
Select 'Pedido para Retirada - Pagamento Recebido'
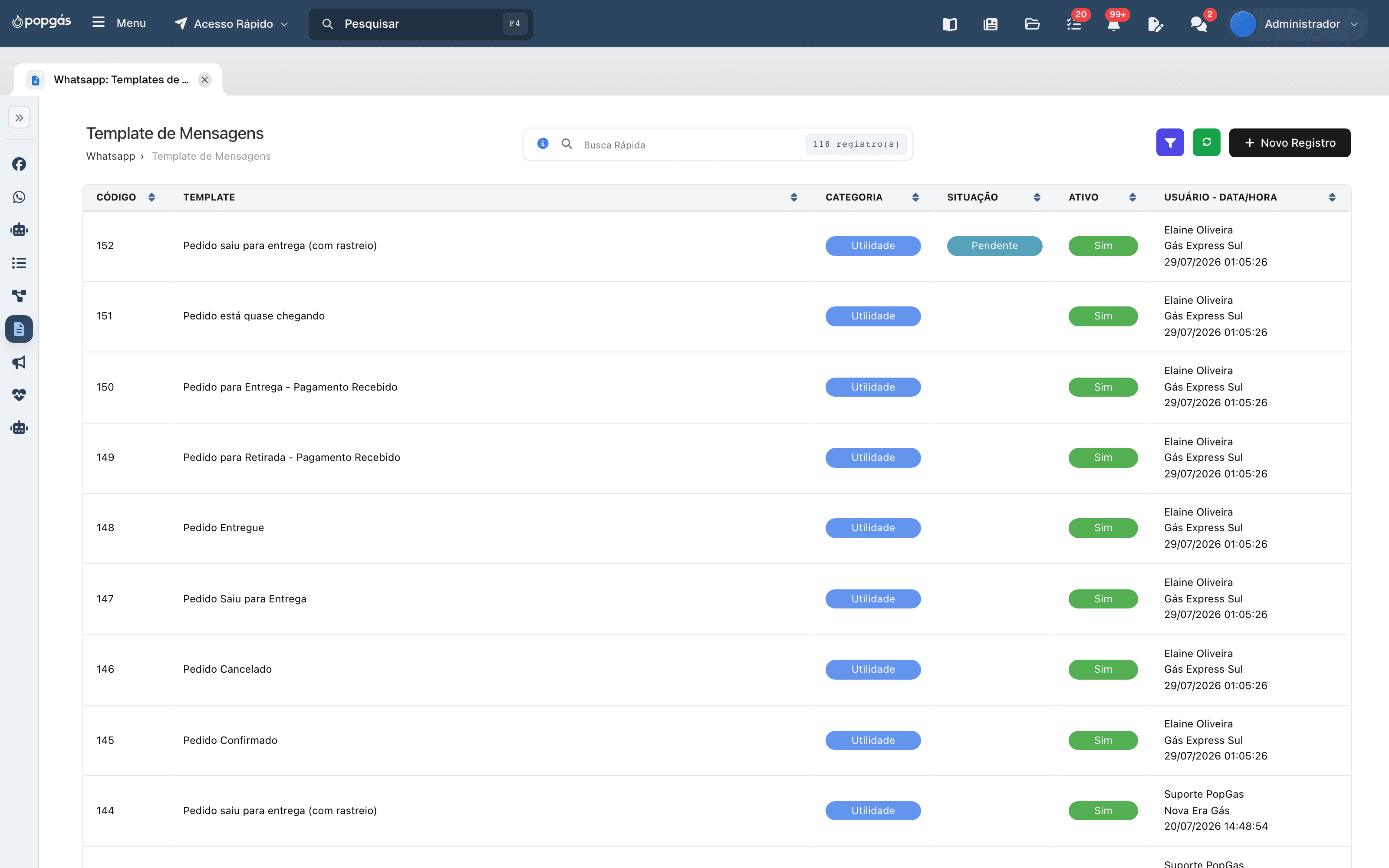point(292,457)
